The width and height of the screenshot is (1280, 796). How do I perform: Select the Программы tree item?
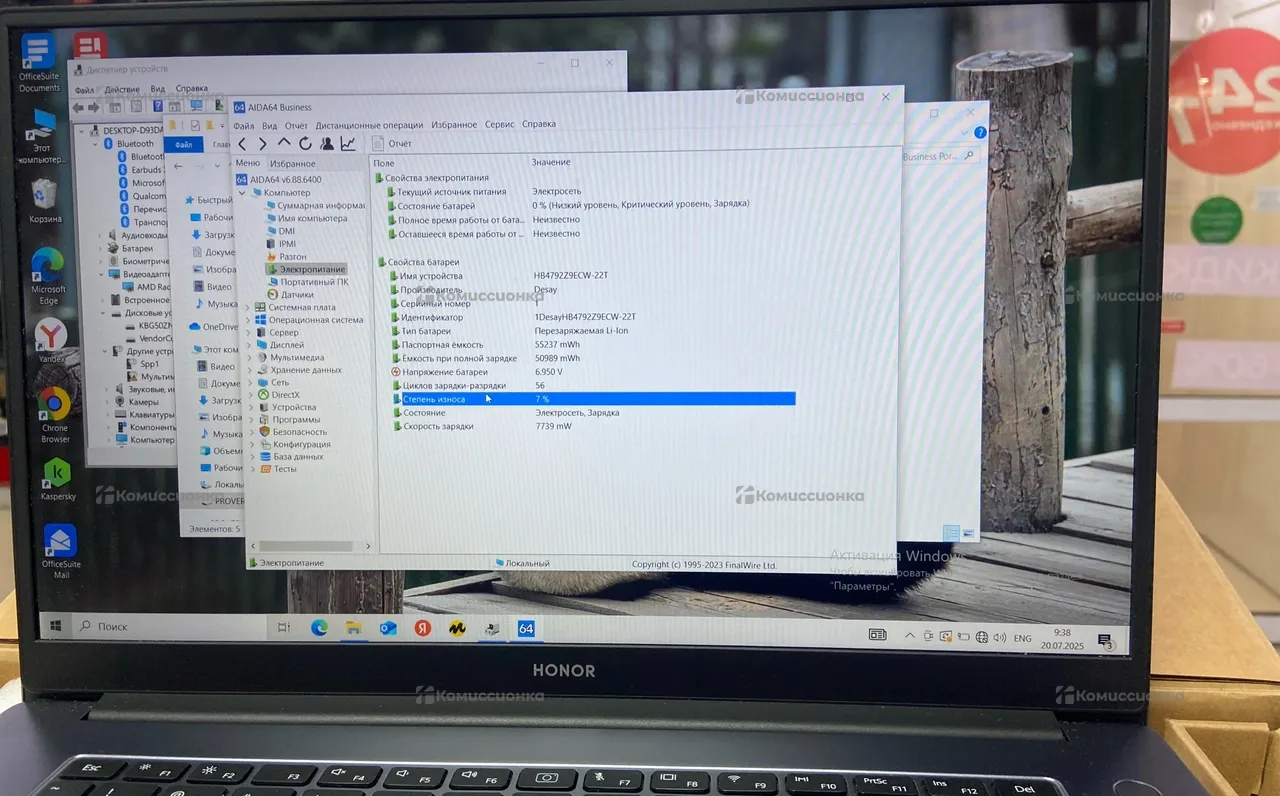tap(289, 420)
